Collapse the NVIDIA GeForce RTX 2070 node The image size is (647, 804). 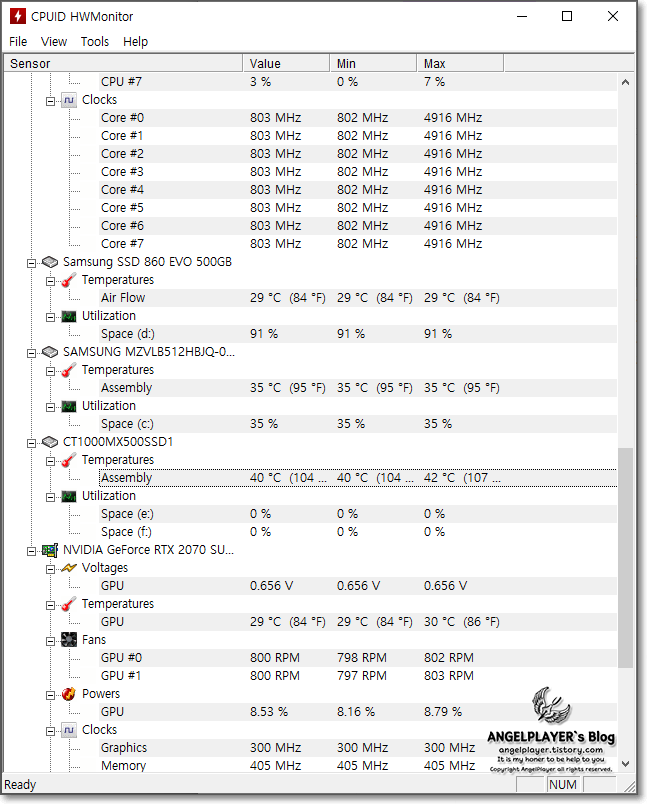[31, 551]
